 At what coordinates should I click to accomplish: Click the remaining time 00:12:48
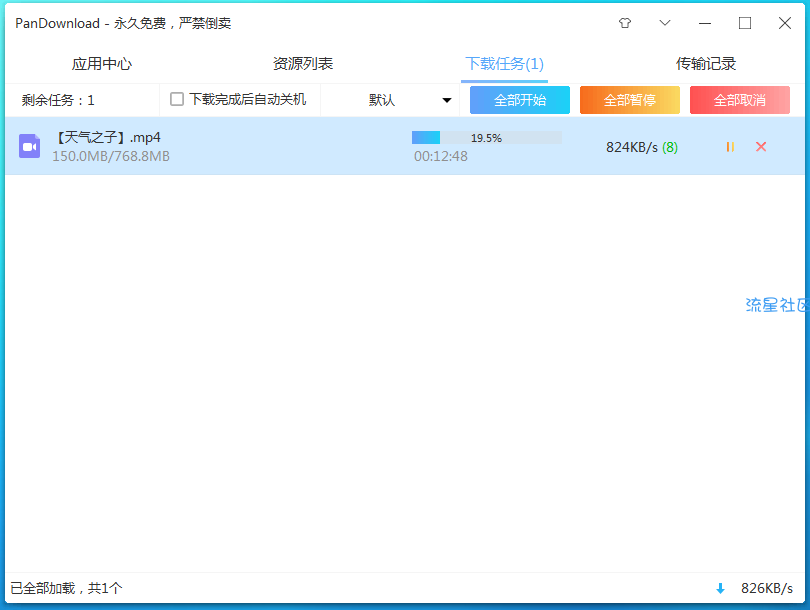pos(441,156)
